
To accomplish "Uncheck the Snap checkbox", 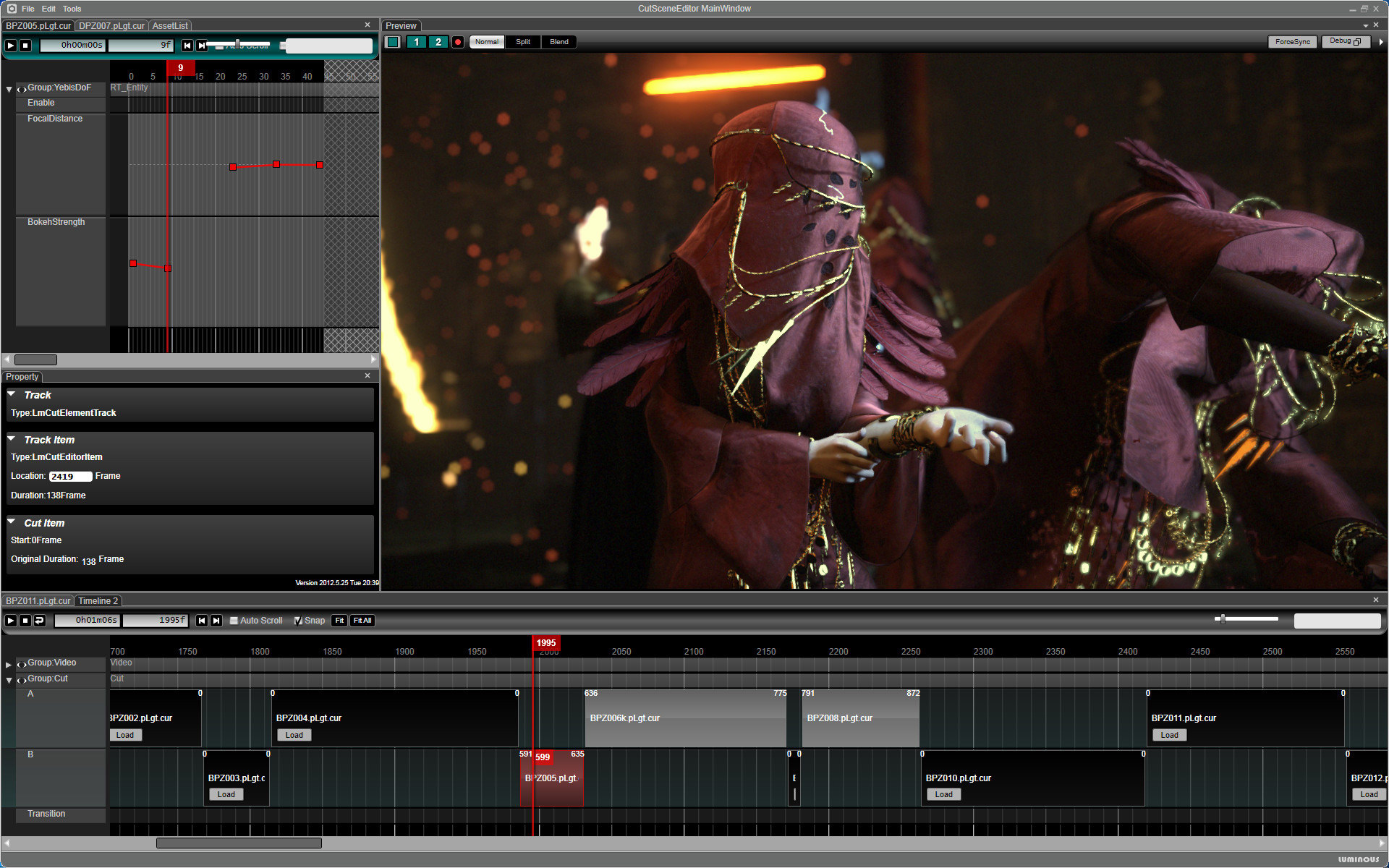I will coord(298,621).
